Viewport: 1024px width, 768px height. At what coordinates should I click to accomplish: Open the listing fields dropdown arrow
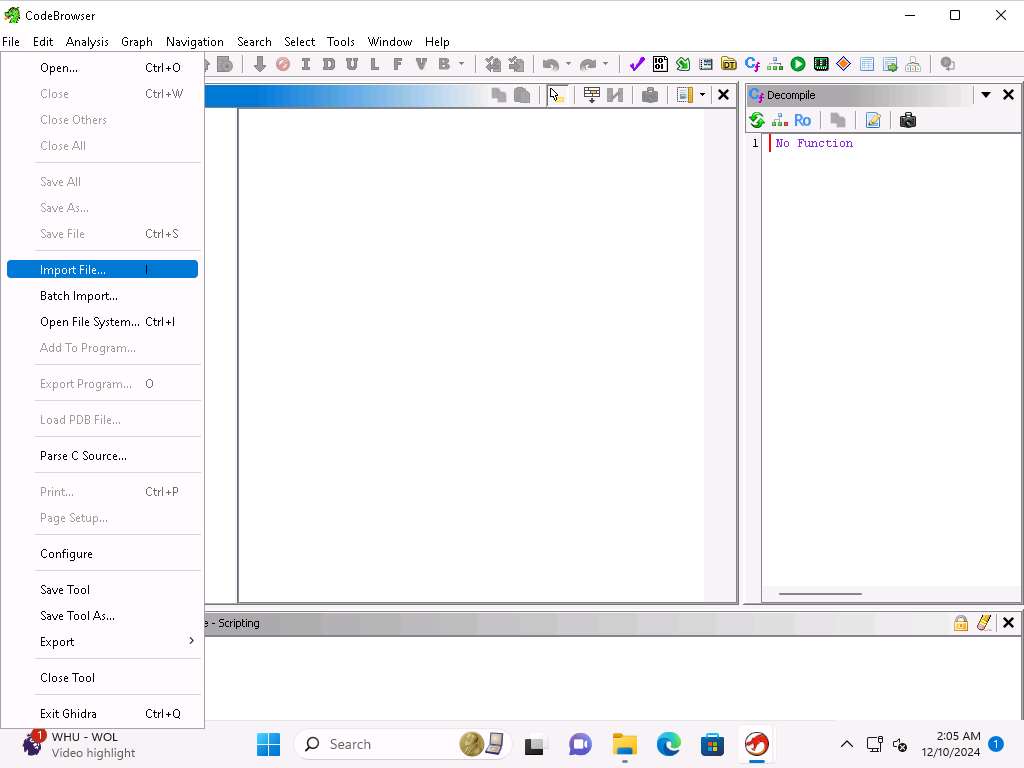point(702,95)
